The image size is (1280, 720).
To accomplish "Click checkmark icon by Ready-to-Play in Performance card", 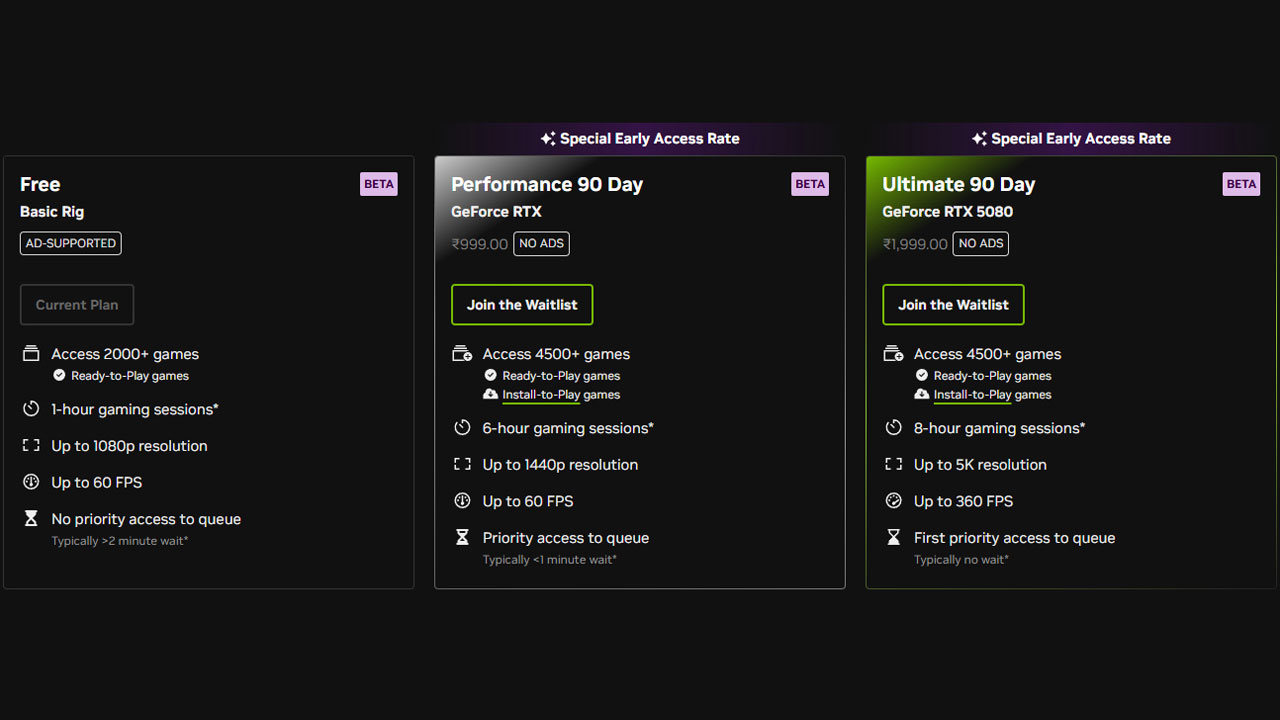I will 490,376.
